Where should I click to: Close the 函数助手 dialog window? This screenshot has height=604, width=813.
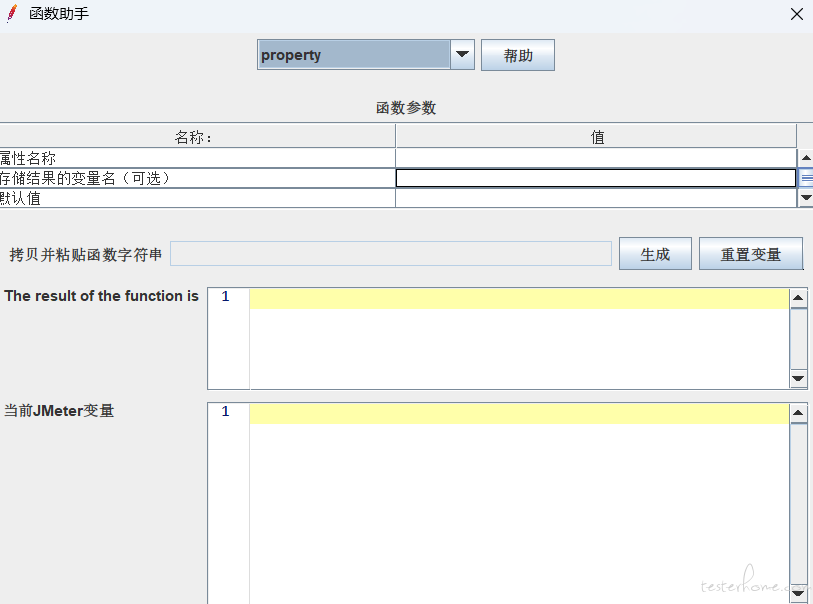pyautogui.click(x=796, y=14)
